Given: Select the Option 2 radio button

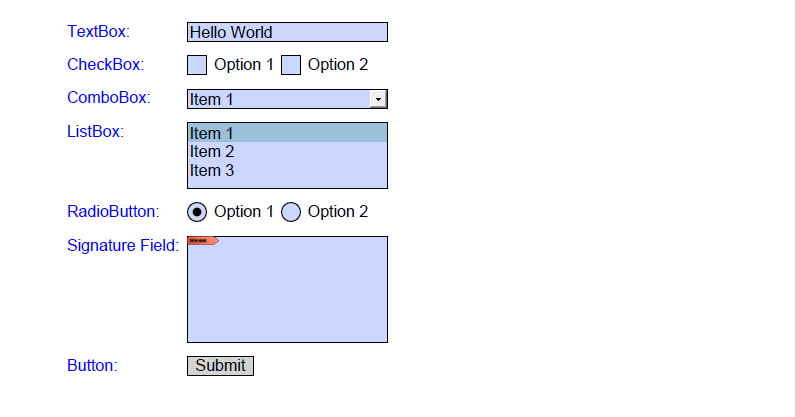Looking at the screenshot, I should (291, 212).
